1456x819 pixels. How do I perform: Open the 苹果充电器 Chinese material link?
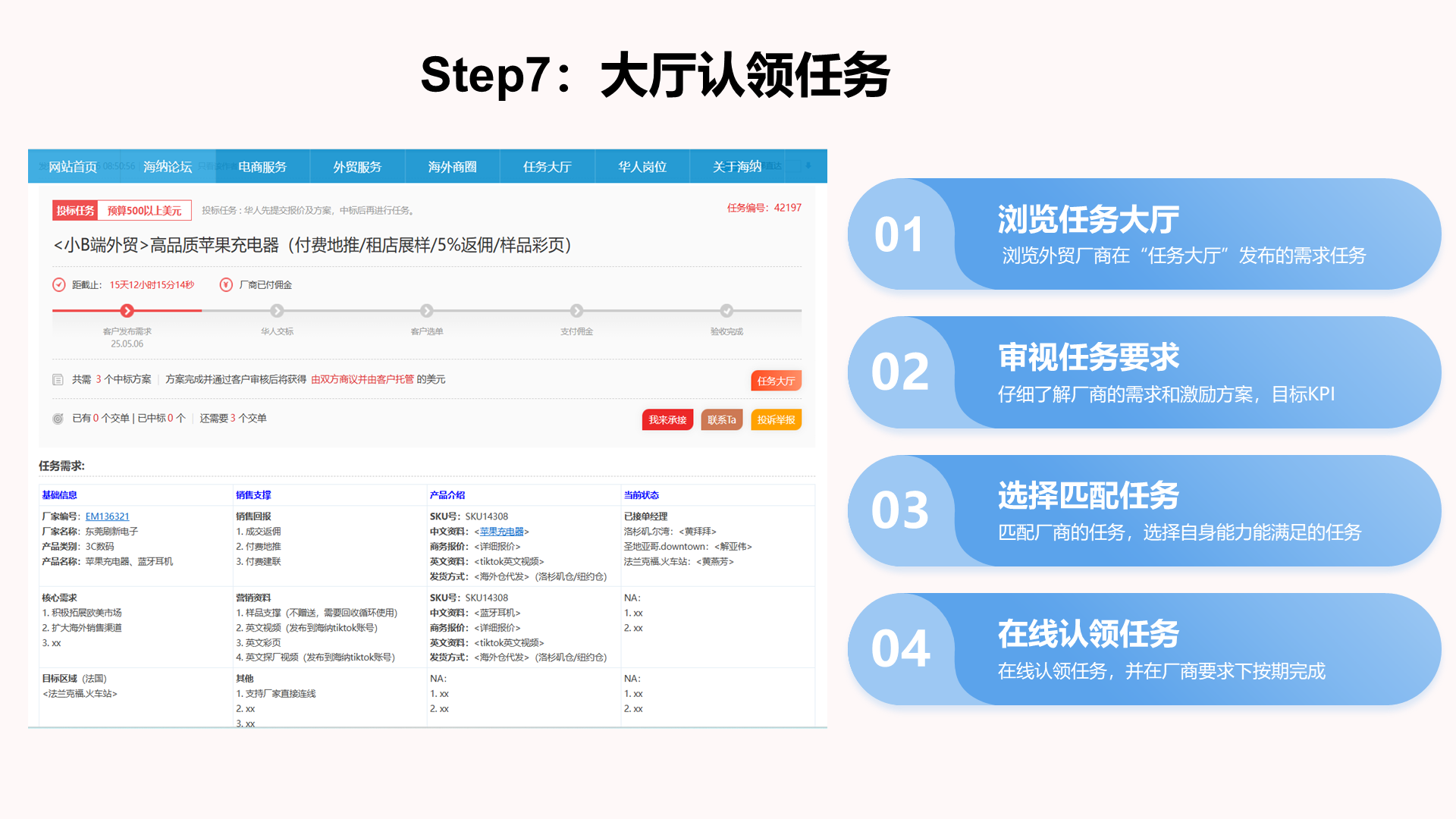click(x=501, y=532)
